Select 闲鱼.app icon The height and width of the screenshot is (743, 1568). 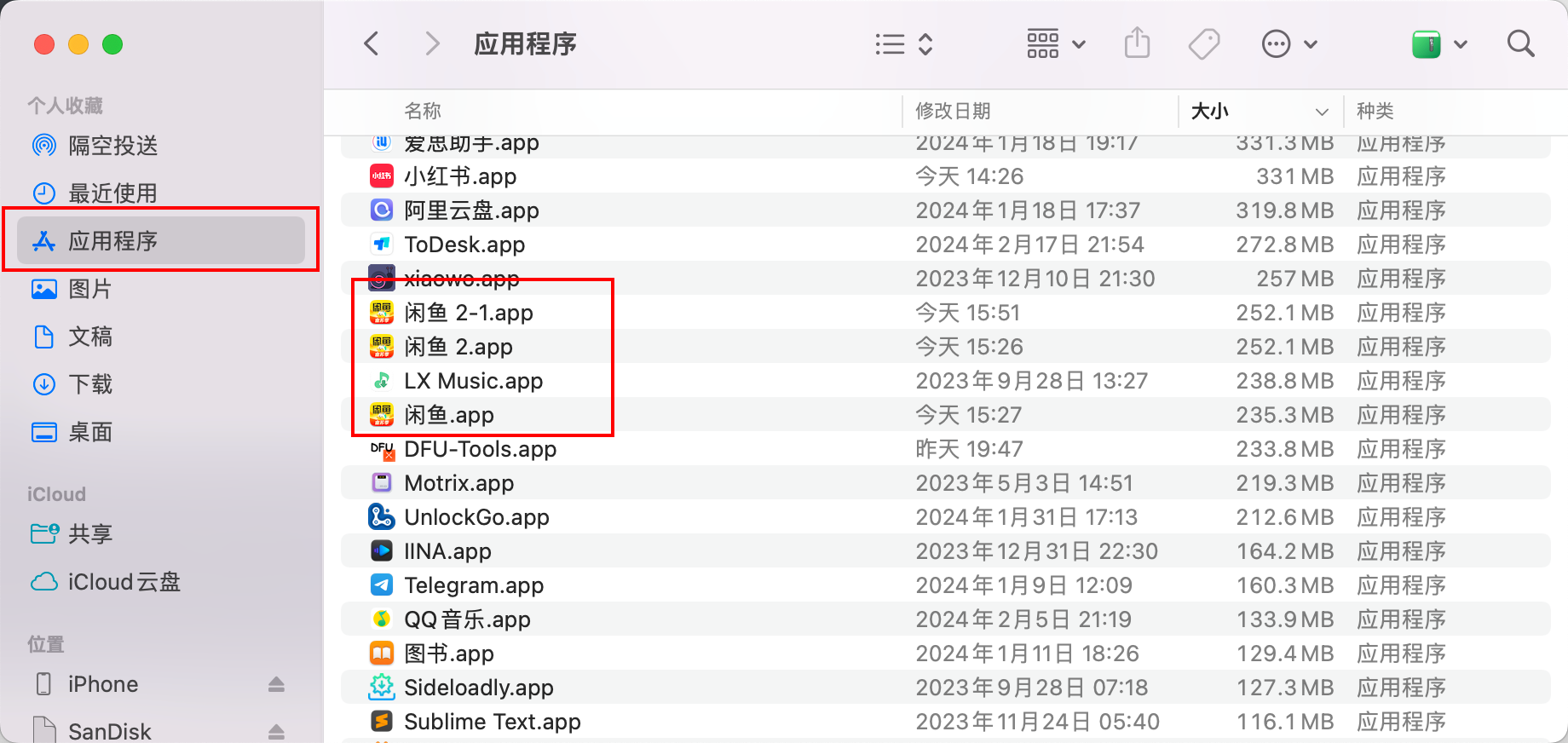381,415
